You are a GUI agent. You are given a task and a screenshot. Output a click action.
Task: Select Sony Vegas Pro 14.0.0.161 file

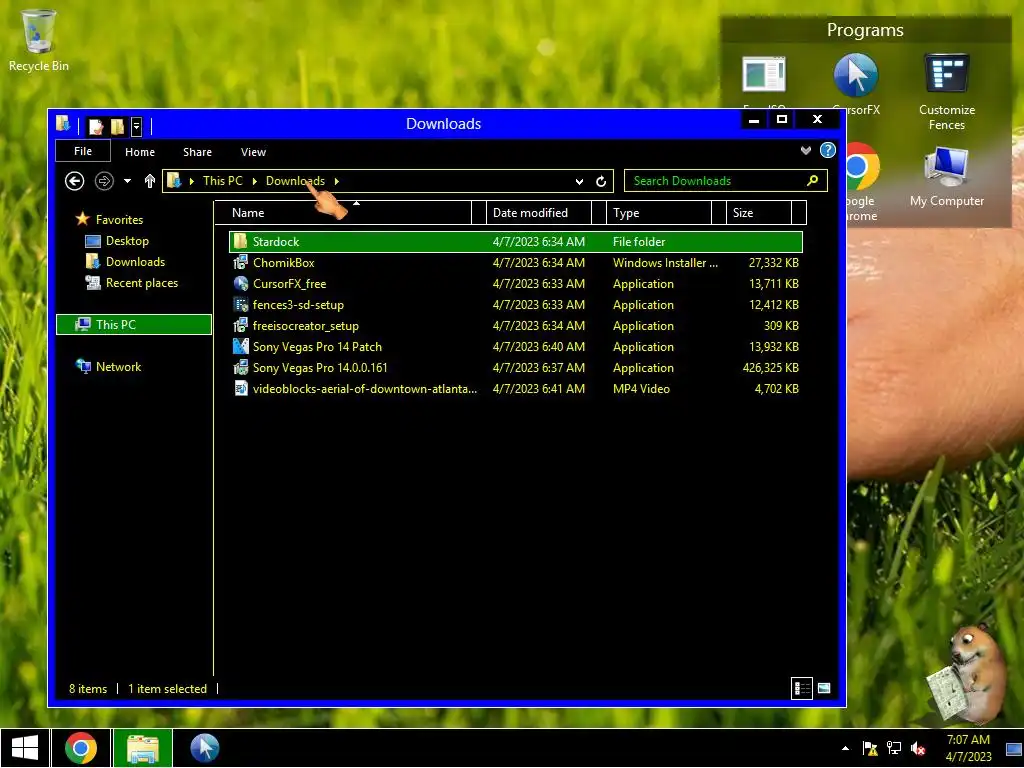pyautogui.click(x=515, y=367)
